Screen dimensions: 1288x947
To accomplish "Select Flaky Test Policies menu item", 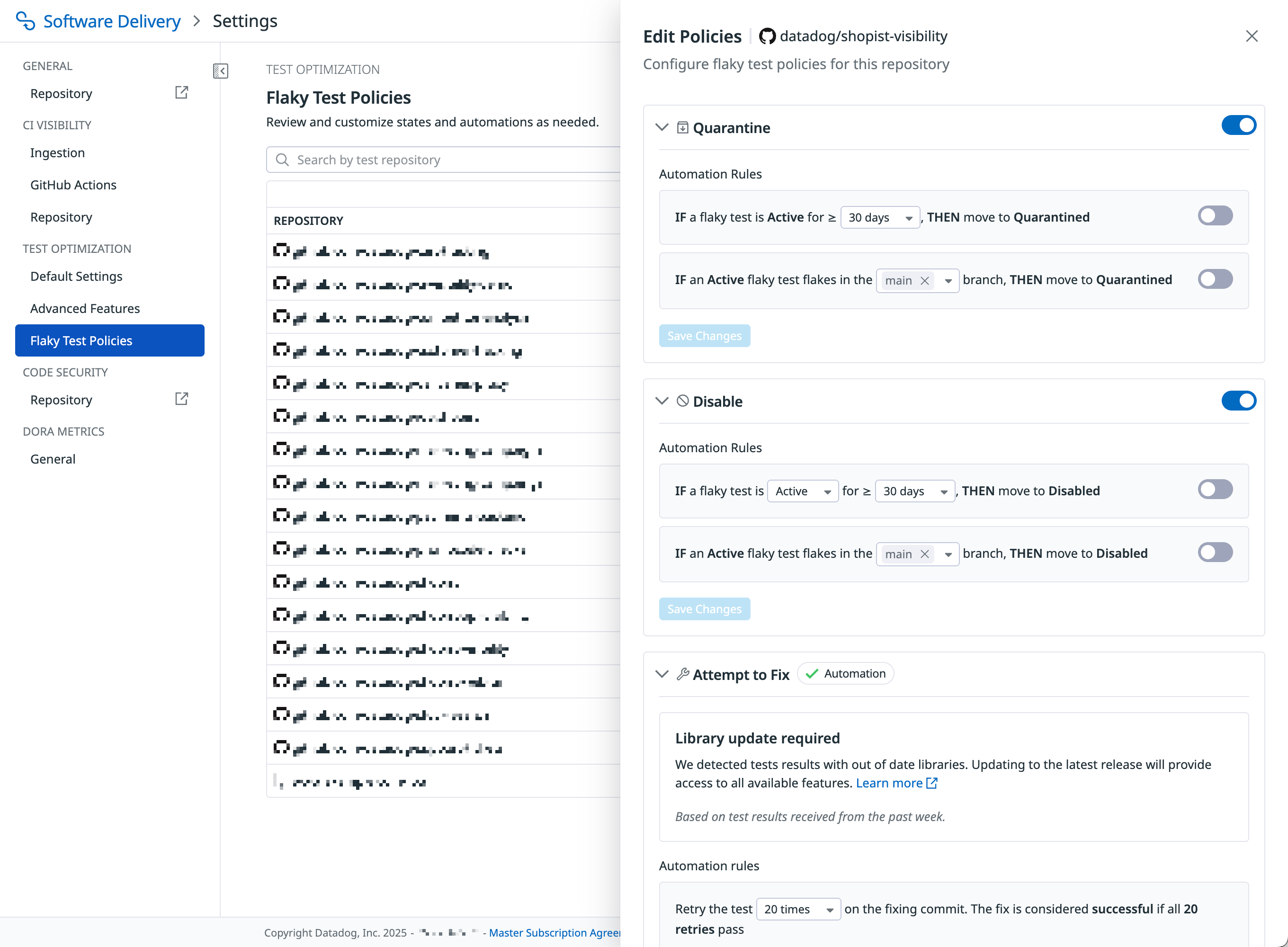I will (109, 340).
